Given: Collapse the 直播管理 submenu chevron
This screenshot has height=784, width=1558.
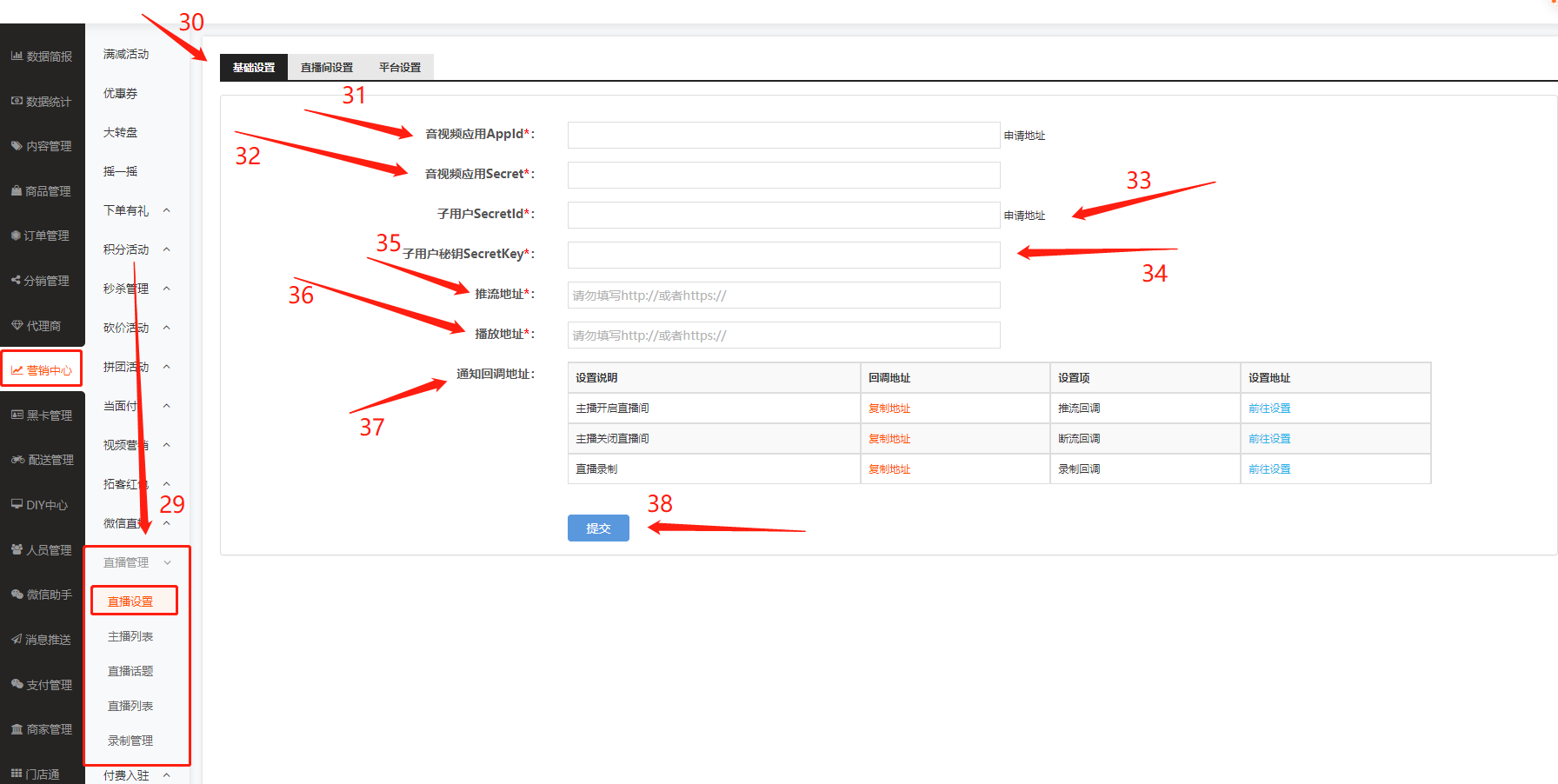Looking at the screenshot, I should pos(167,562).
